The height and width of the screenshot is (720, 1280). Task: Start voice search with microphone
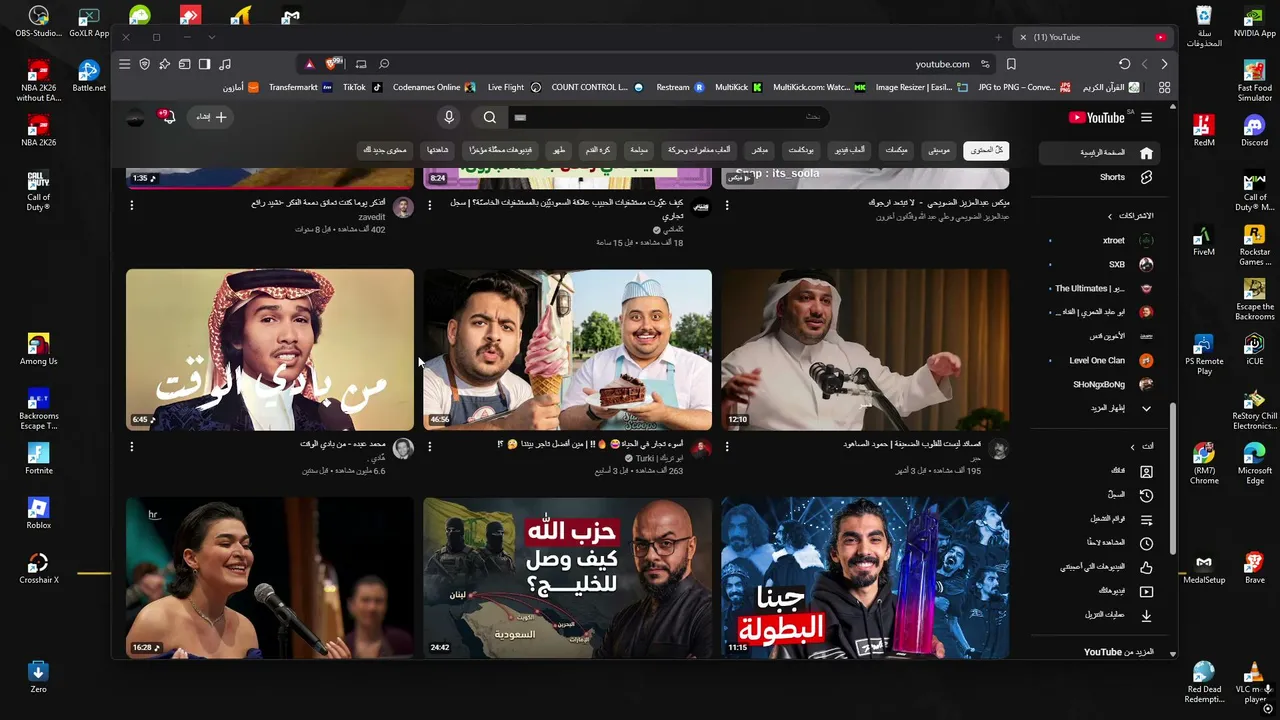pyautogui.click(x=449, y=117)
